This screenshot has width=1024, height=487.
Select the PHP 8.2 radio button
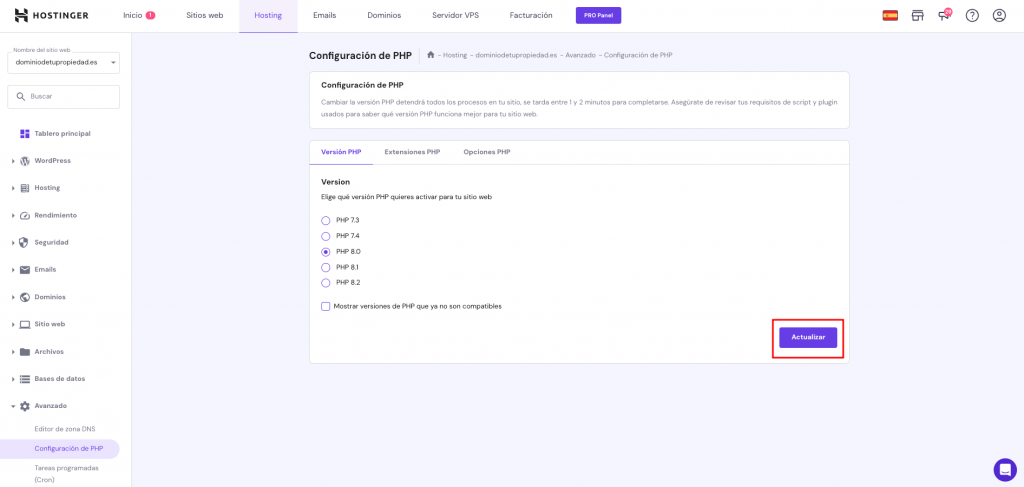[326, 283]
